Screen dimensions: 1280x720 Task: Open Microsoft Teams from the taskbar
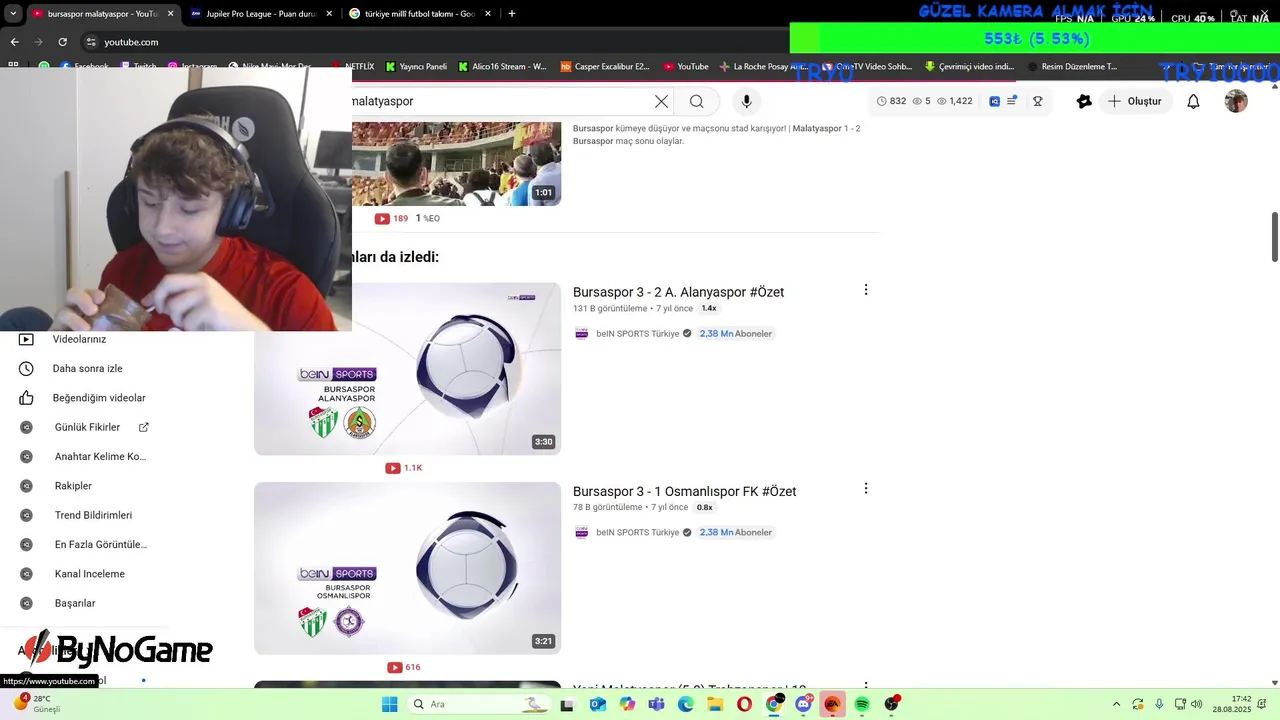[656, 704]
